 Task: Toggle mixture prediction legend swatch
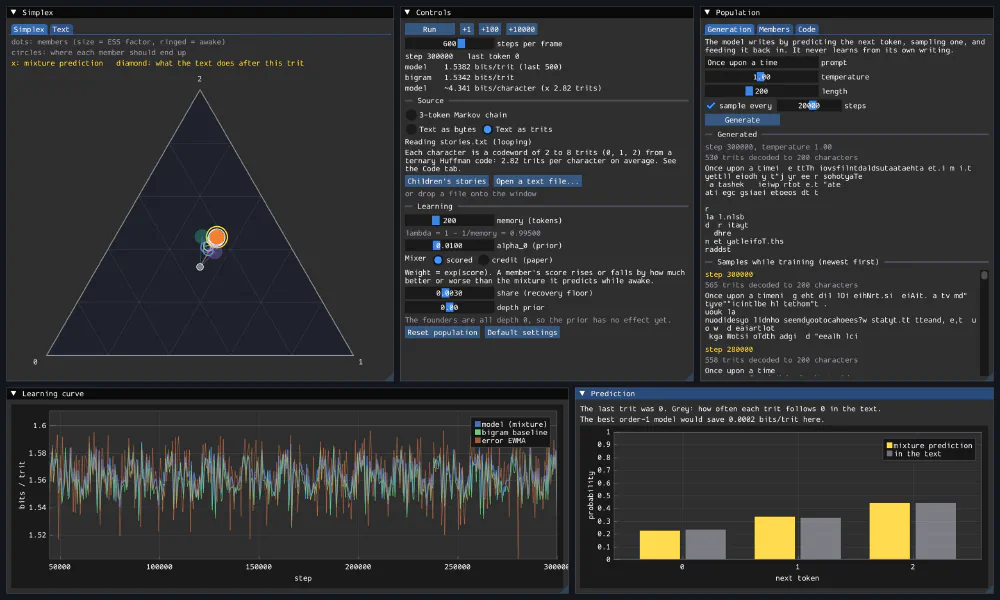coord(890,445)
